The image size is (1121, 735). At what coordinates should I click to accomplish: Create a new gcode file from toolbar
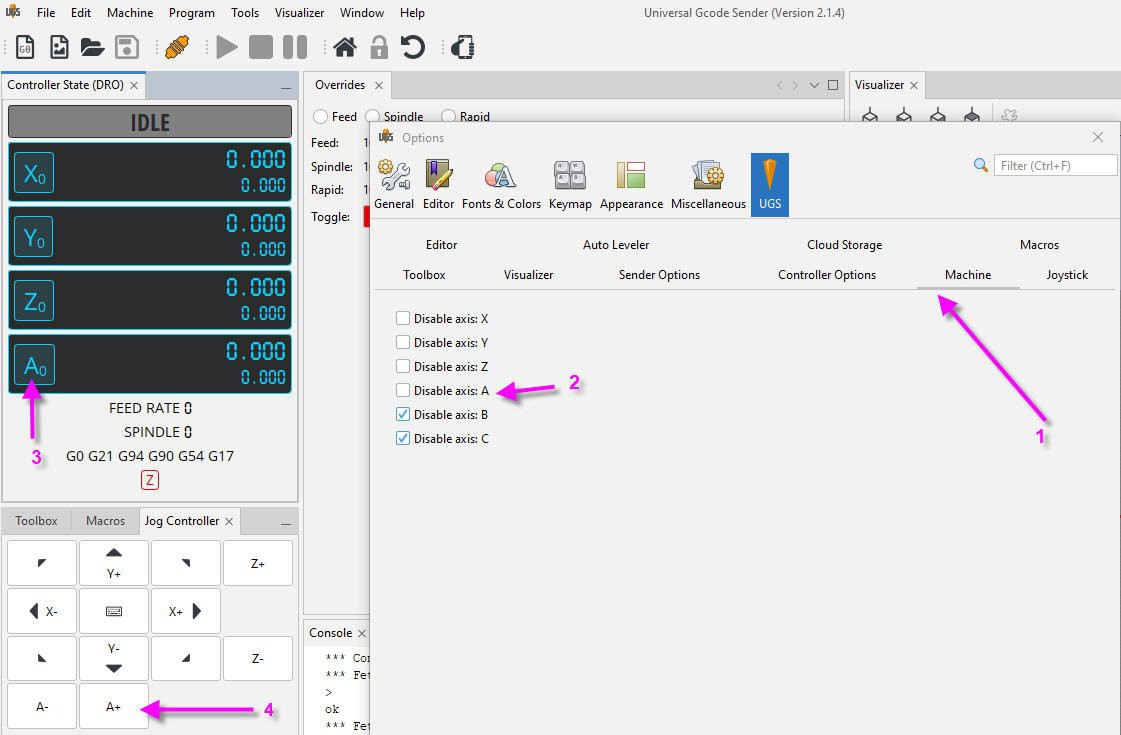25,47
